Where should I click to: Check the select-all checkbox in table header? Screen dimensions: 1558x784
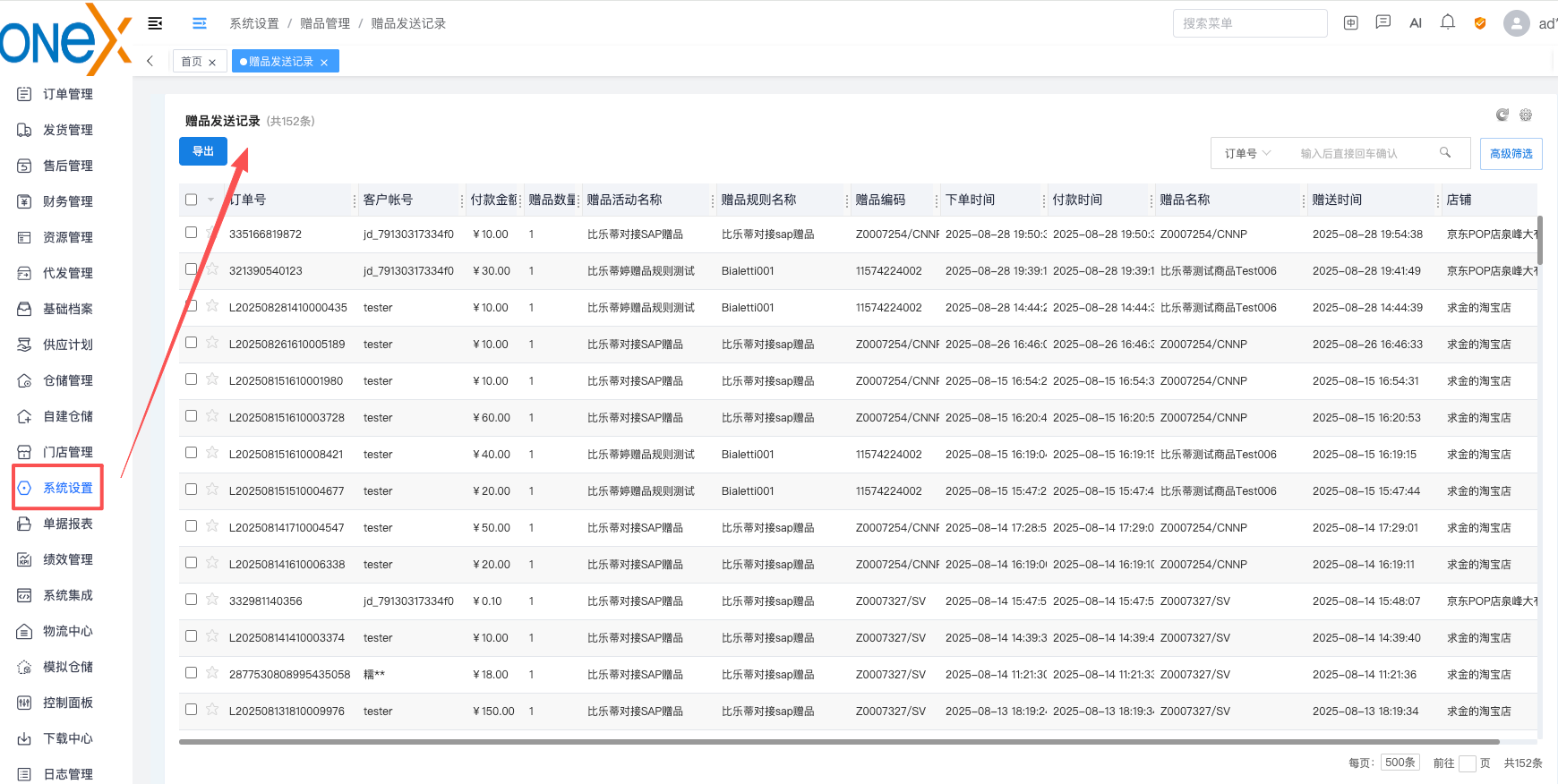click(x=191, y=200)
